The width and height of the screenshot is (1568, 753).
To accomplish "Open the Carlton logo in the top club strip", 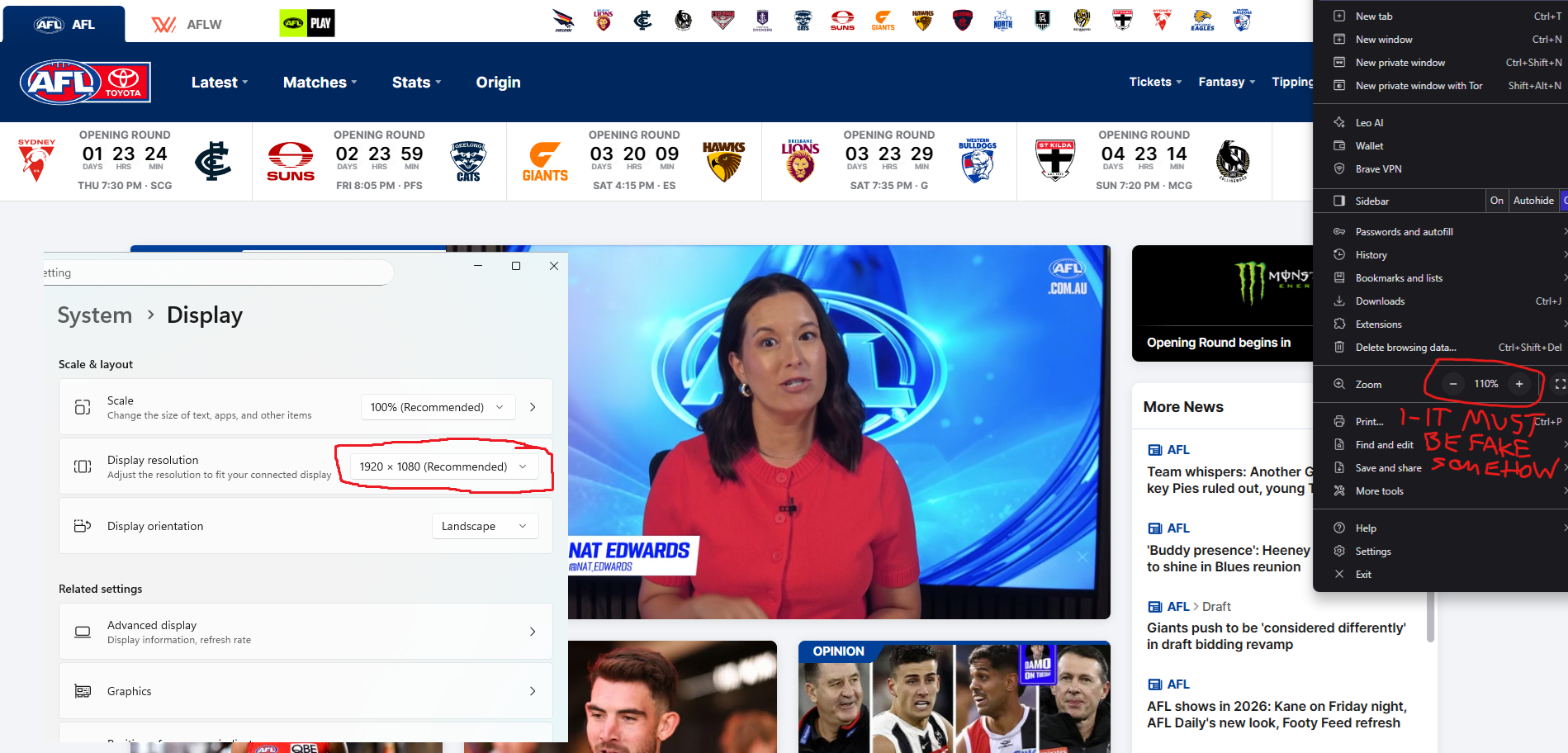I will [643, 21].
